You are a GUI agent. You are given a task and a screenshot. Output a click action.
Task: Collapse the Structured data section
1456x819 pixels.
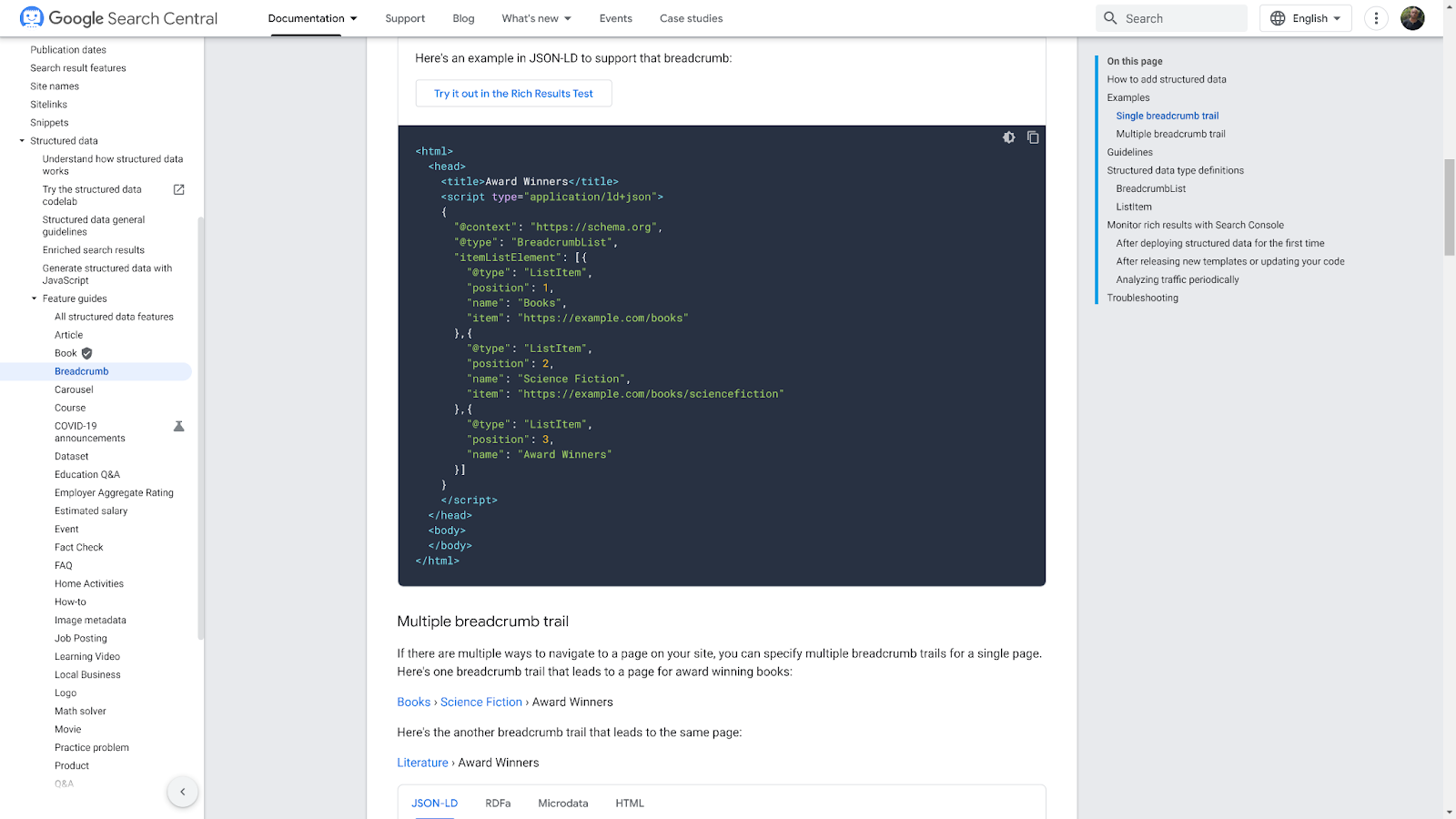coord(22,141)
